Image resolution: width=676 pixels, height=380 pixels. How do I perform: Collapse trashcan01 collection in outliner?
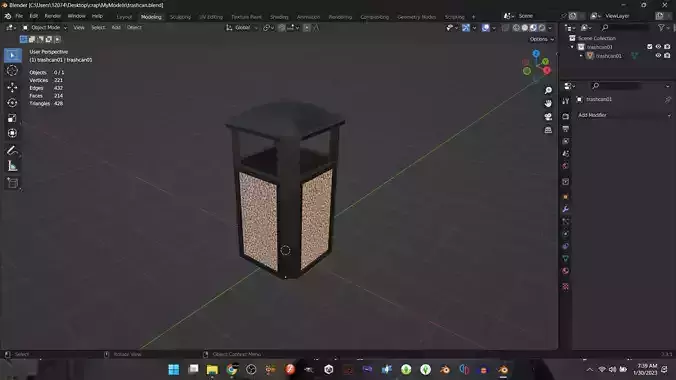coord(573,47)
